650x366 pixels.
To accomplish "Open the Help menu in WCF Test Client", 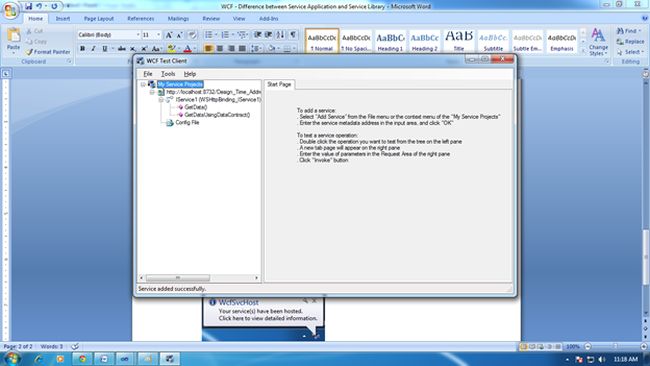I will click(x=190, y=74).
